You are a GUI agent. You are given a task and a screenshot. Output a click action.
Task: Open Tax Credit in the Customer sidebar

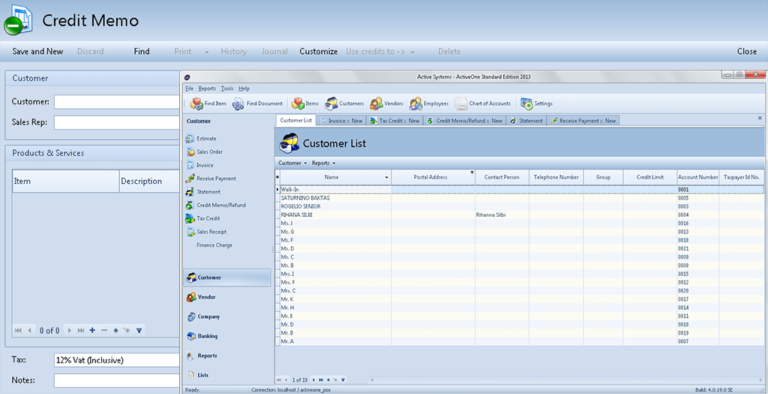point(203,218)
